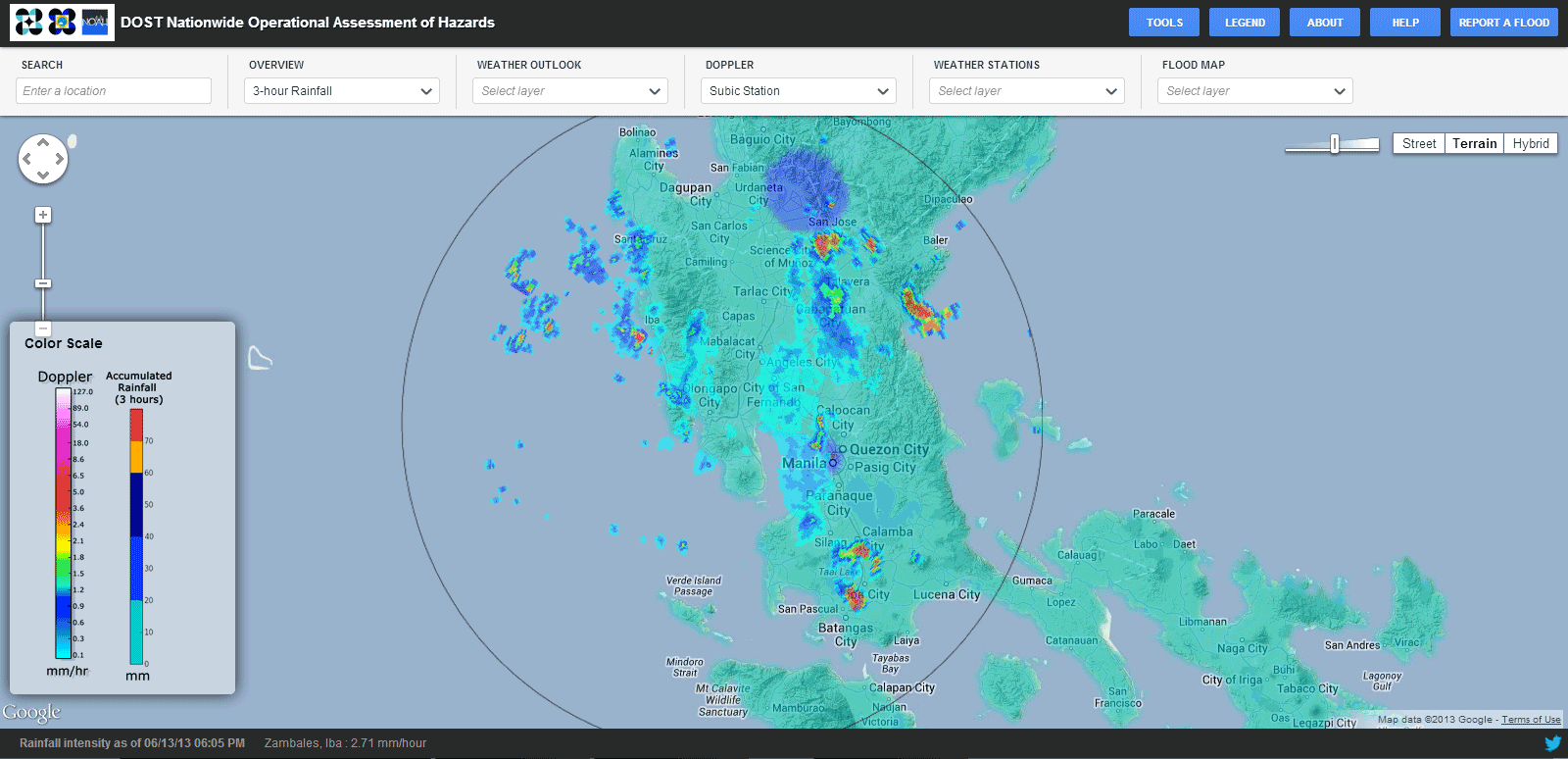Switch the map to Hybrid view
Screen dimensions: 1568x759
click(1530, 144)
